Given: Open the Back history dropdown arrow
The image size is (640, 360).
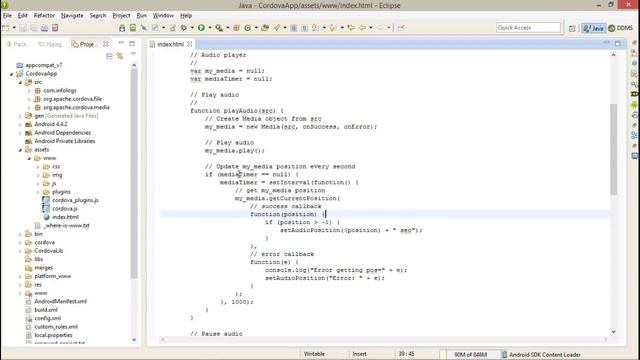Looking at the screenshot, I should (371, 28).
